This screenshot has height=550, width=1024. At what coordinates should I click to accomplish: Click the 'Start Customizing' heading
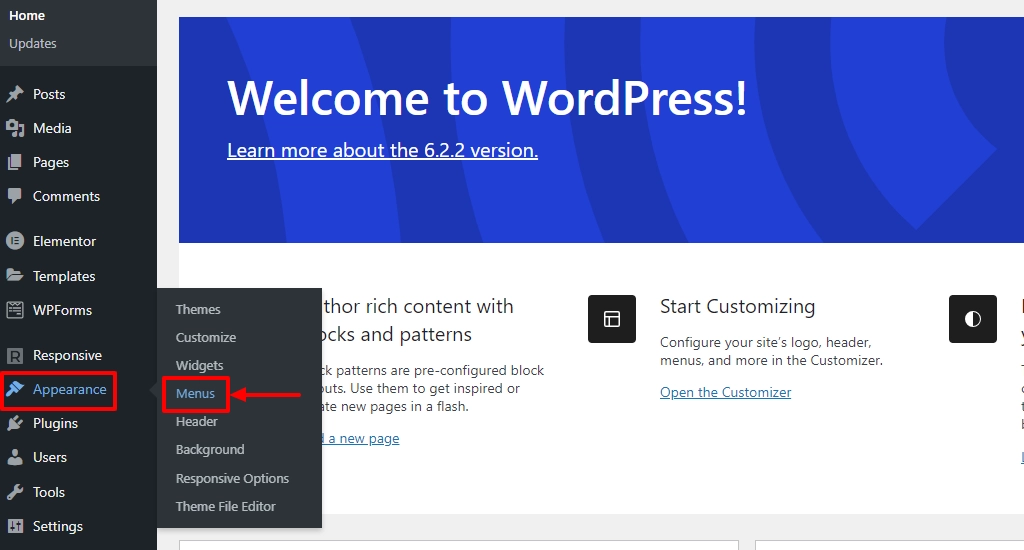click(737, 306)
